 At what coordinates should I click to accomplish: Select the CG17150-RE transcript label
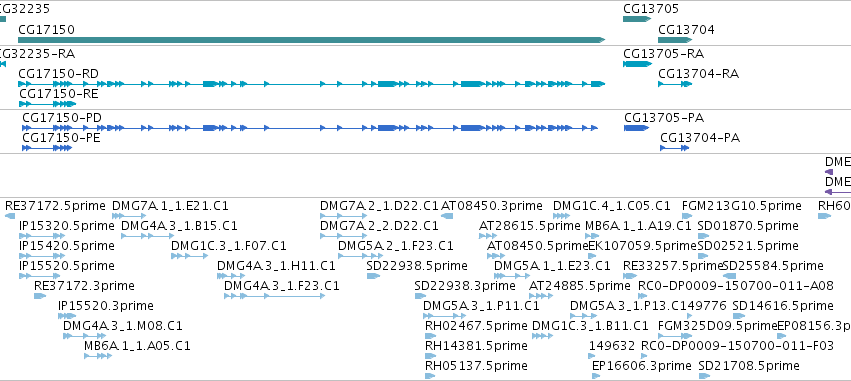point(59,94)
